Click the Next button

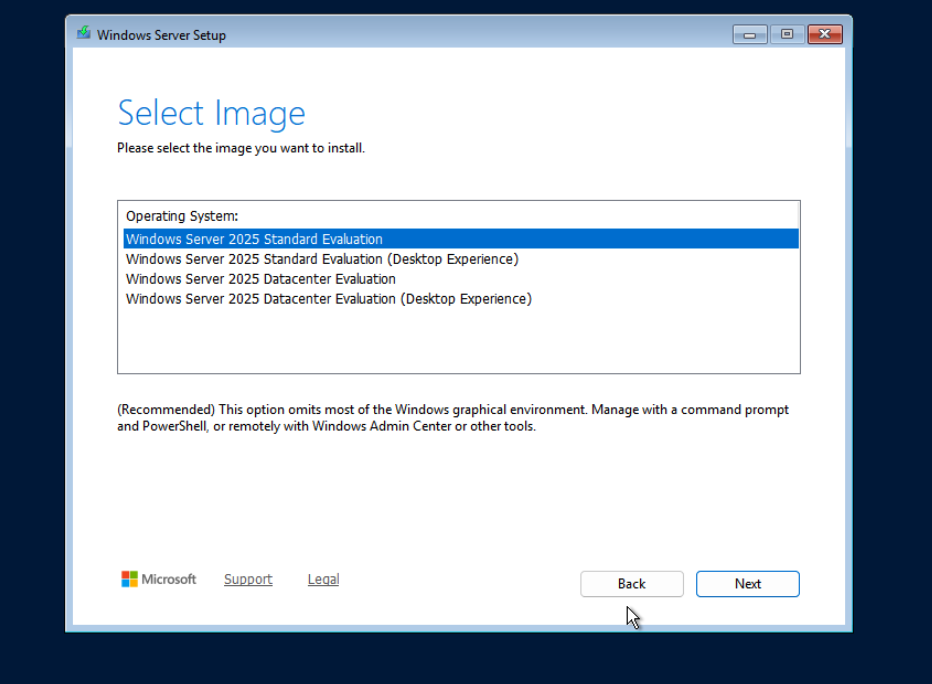[x=747, y=584]
